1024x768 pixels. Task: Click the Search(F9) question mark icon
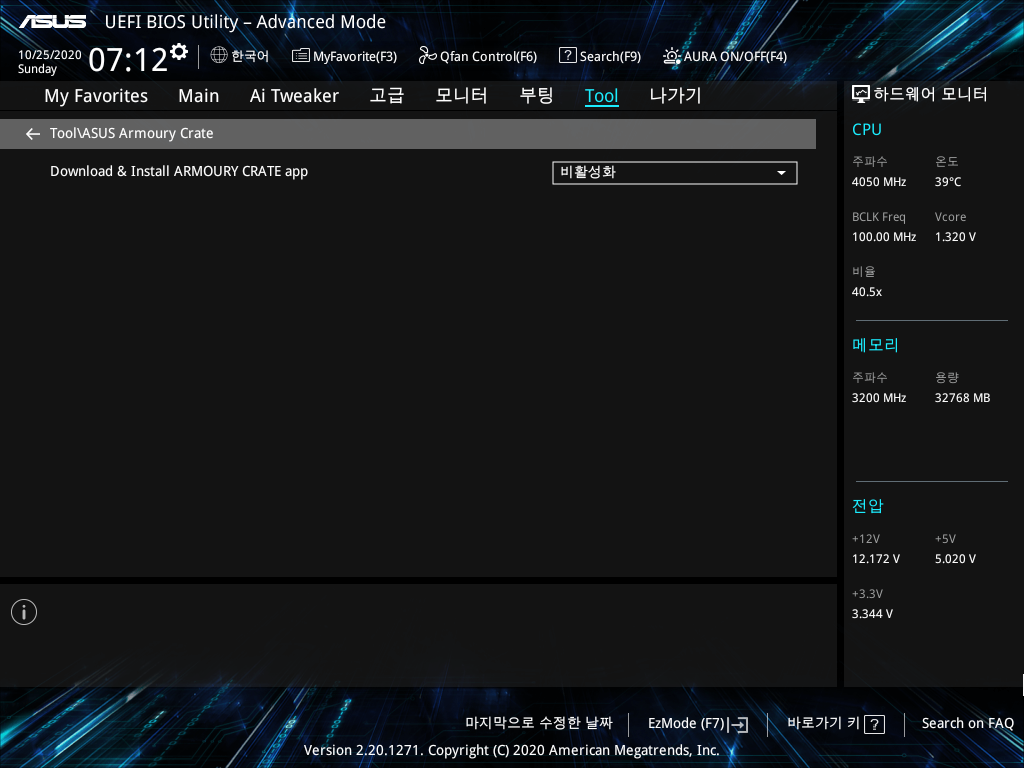tap(568, 56)
